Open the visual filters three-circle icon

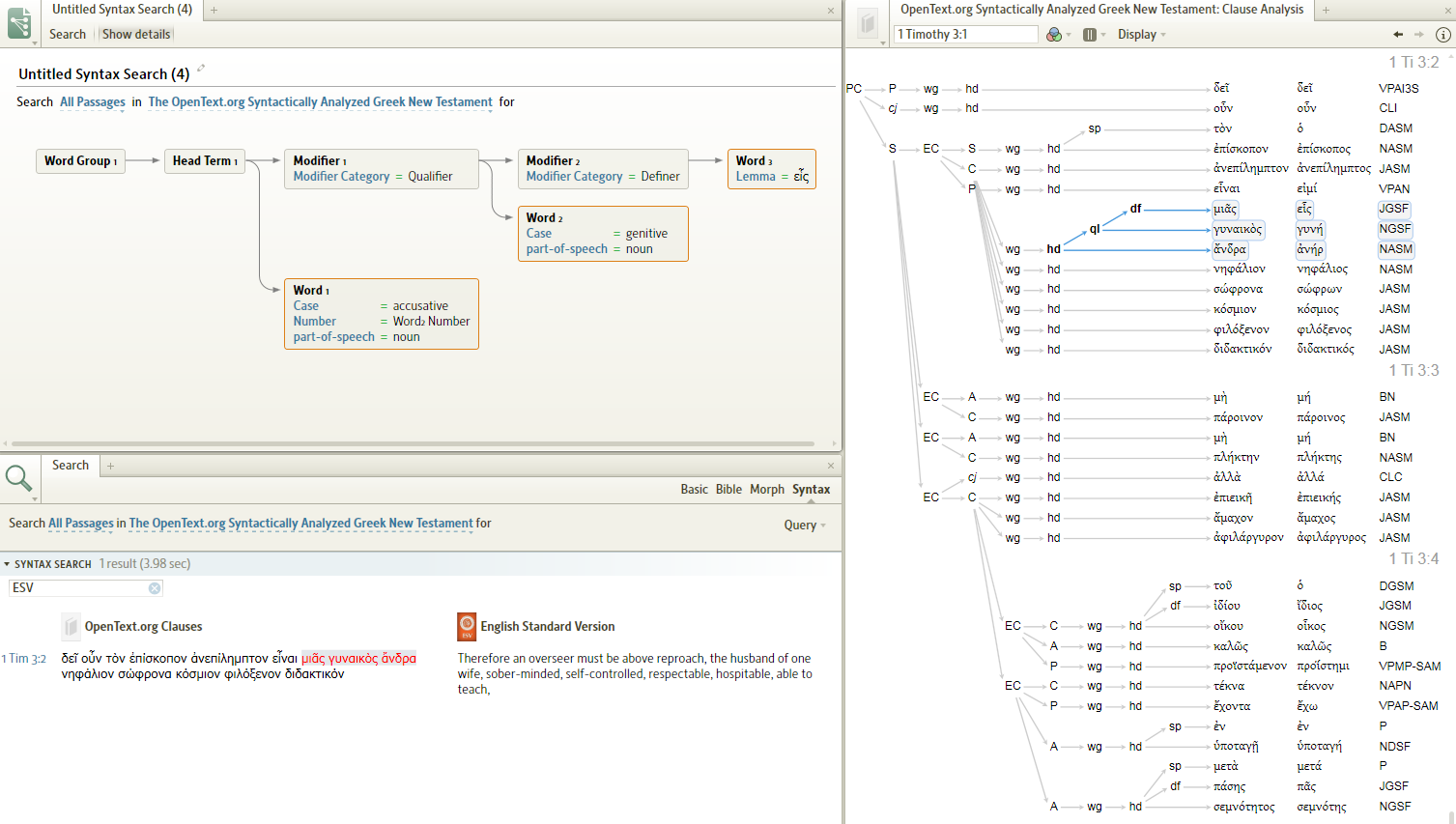pos(1054,35)
